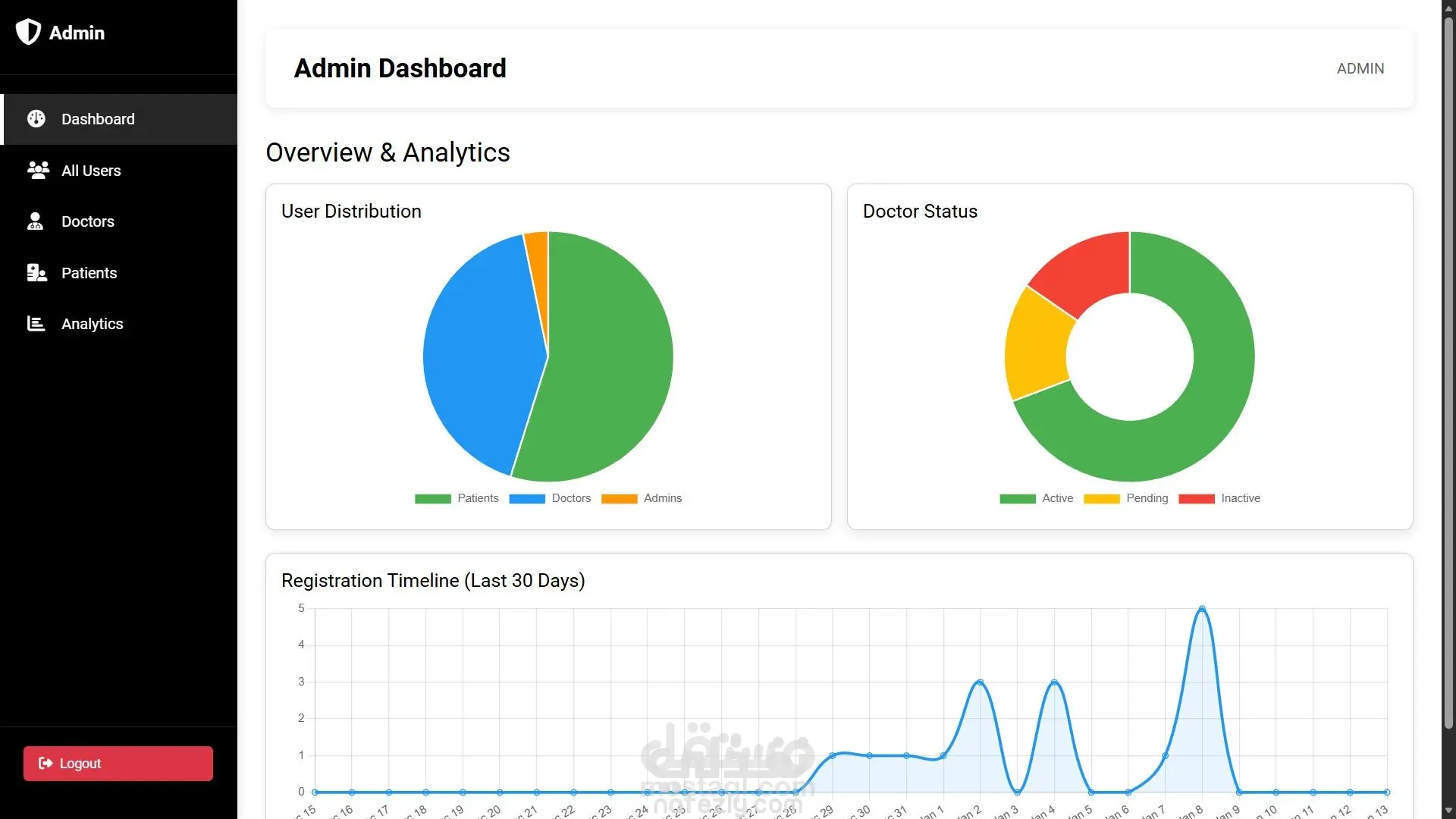Click the scrollbar up arrow

click(x=1448, y=8)
